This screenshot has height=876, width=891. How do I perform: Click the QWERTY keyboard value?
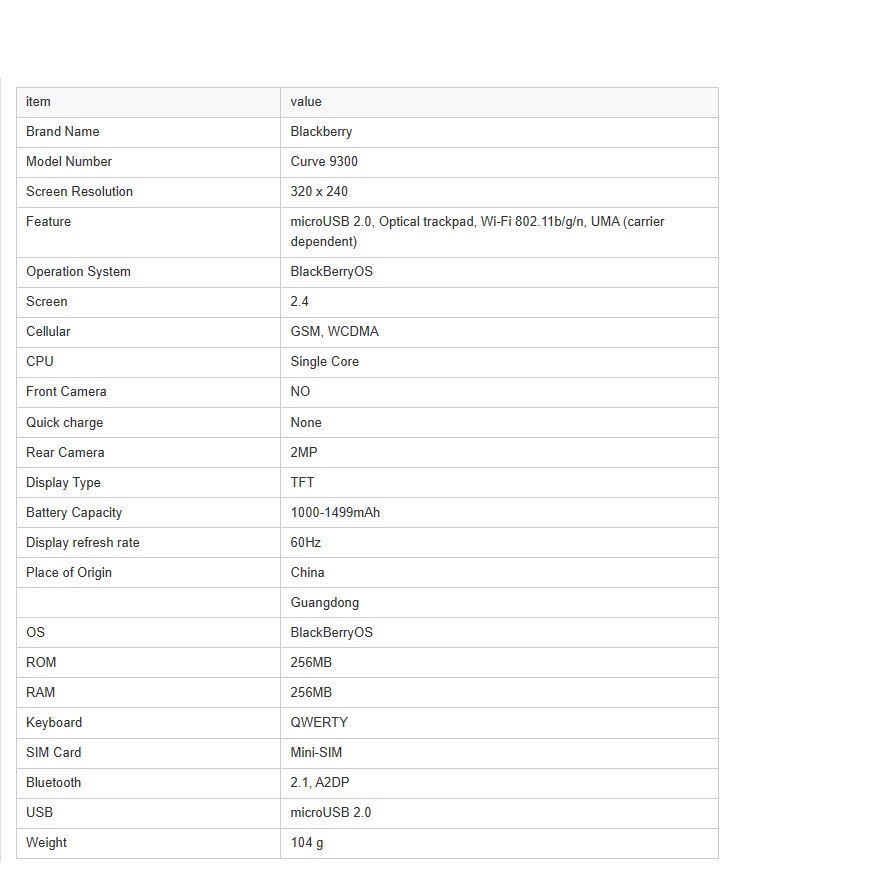point(319,723)
